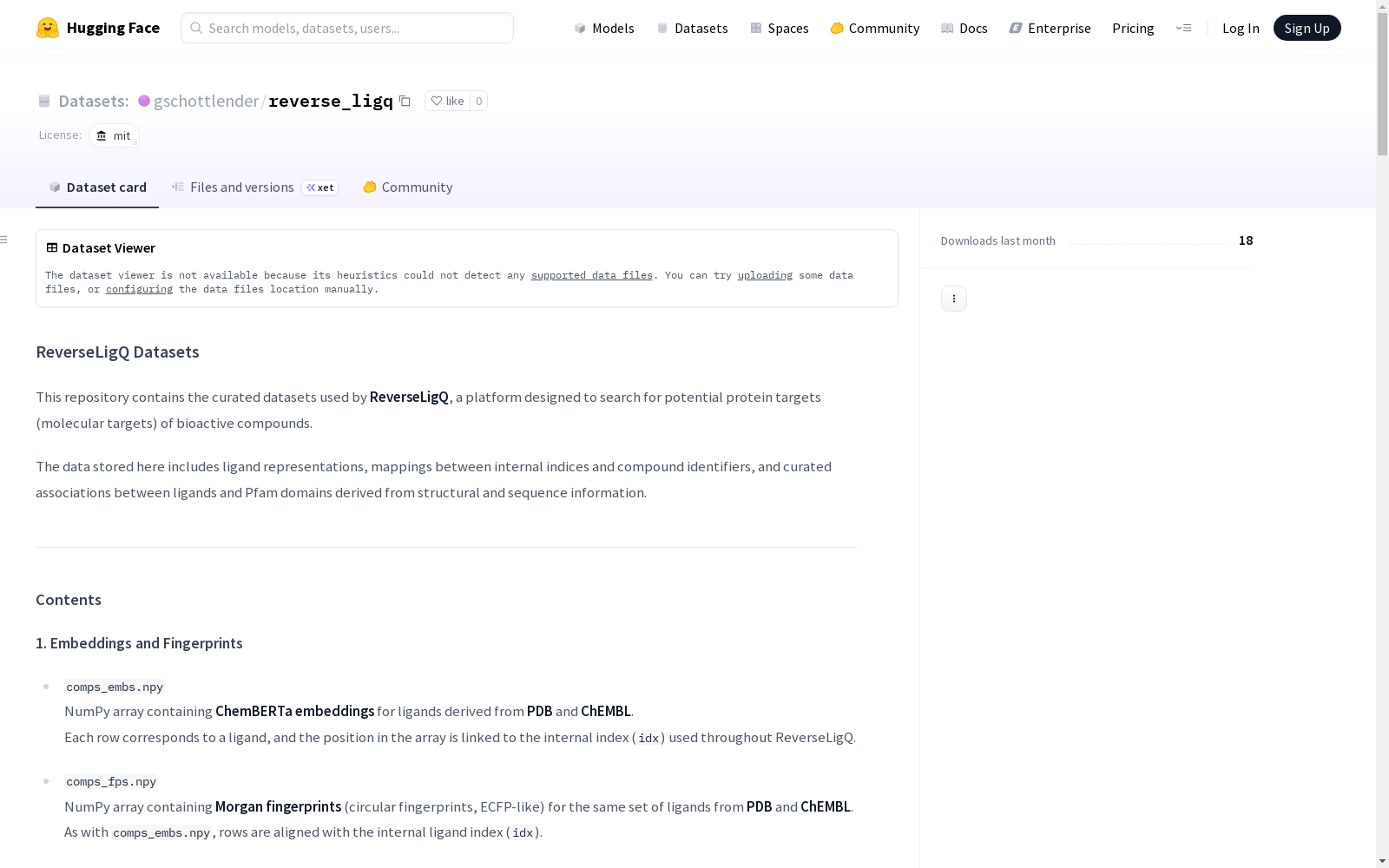This screenshot has height=868, width=1389.
Task: Click the bold ChemBERTa embeddings text
Action: click(295, 711)
